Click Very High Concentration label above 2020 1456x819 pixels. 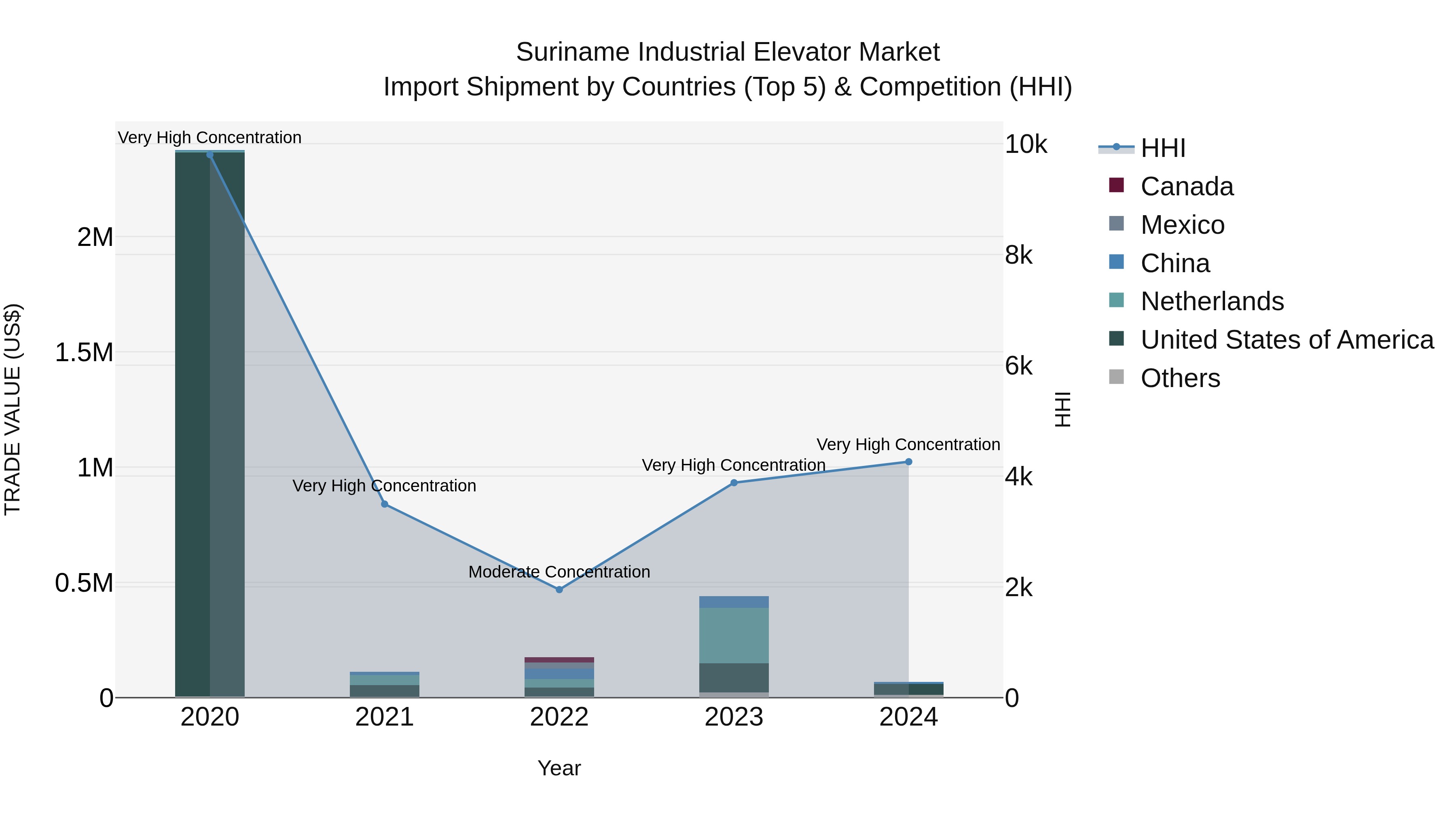(210, 138)
